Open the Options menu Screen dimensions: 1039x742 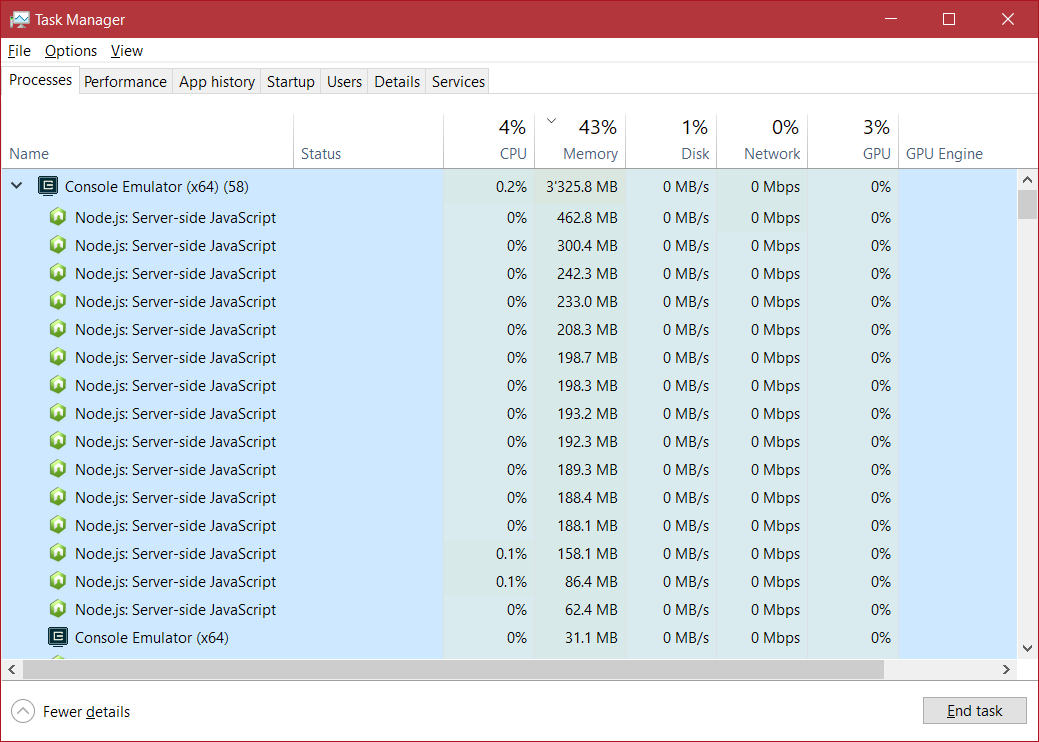[x=71, y=51]
